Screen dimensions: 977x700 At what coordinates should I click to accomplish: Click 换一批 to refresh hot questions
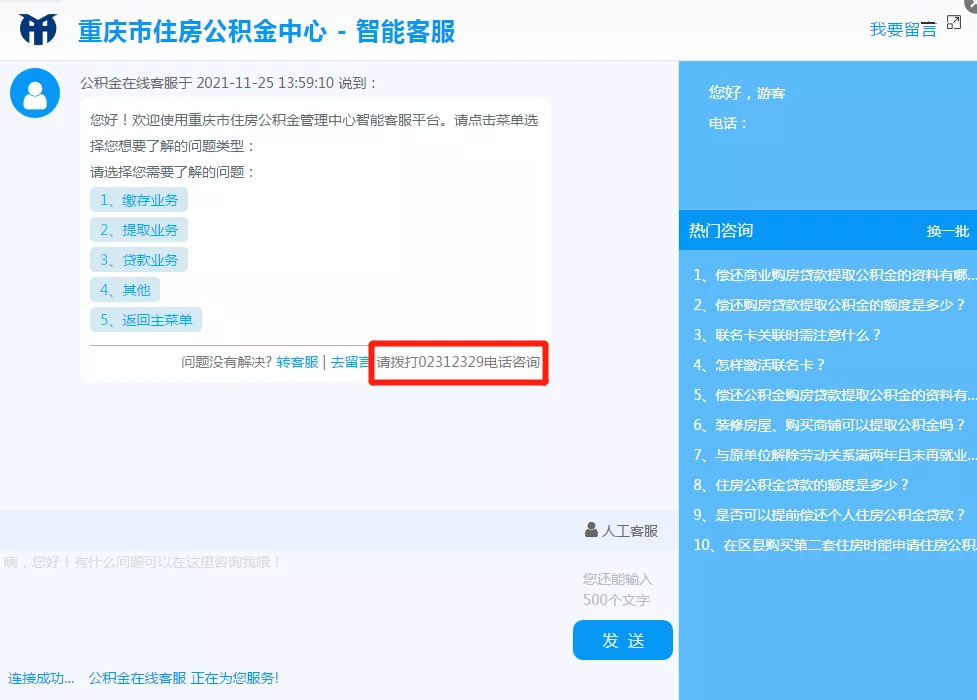pyautogui.click(x=948, y=231)
